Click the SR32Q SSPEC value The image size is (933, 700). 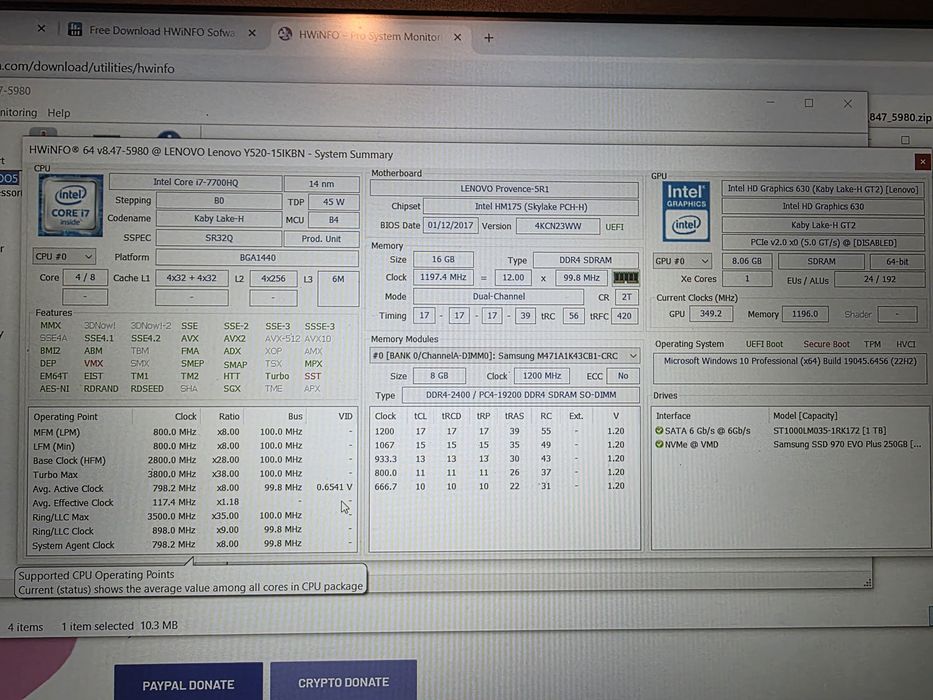click(x=218, y=238)
